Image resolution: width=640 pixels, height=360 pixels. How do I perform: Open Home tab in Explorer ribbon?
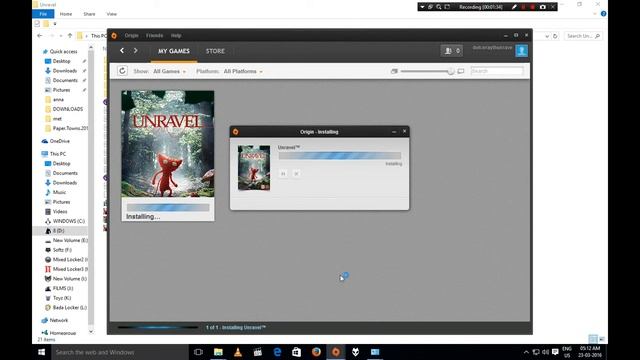[66, 14]
